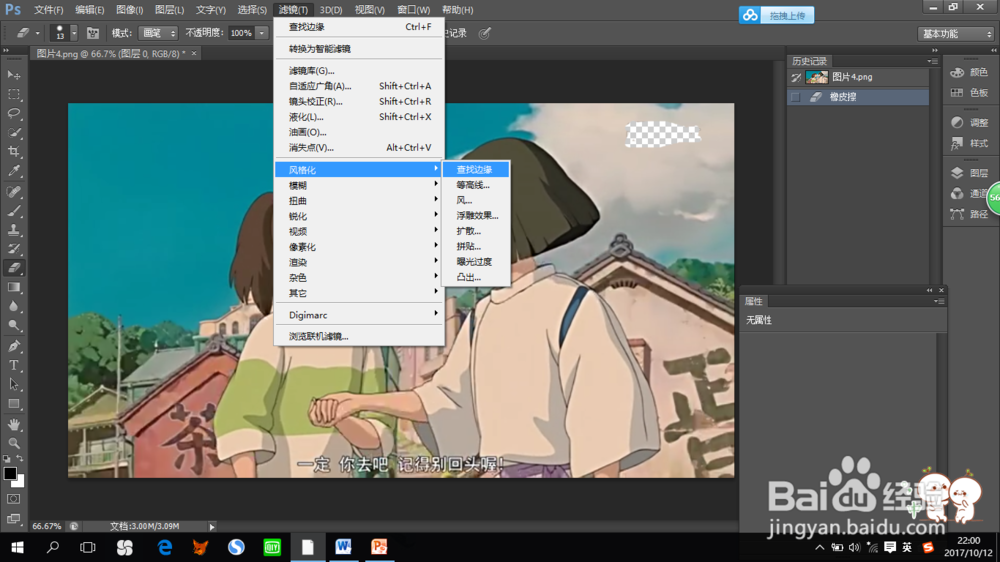Toggle the brush panel button
The height and width of the screenshot is (562, 1000).
click(92, 33)
